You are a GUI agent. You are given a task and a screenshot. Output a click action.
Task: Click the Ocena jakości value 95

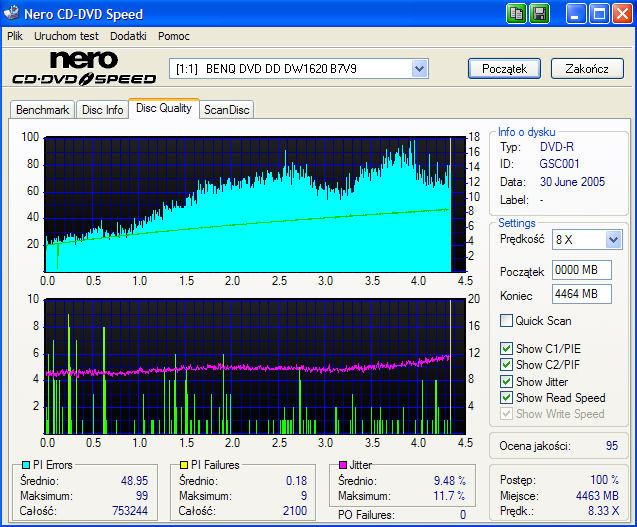point(612,446)
